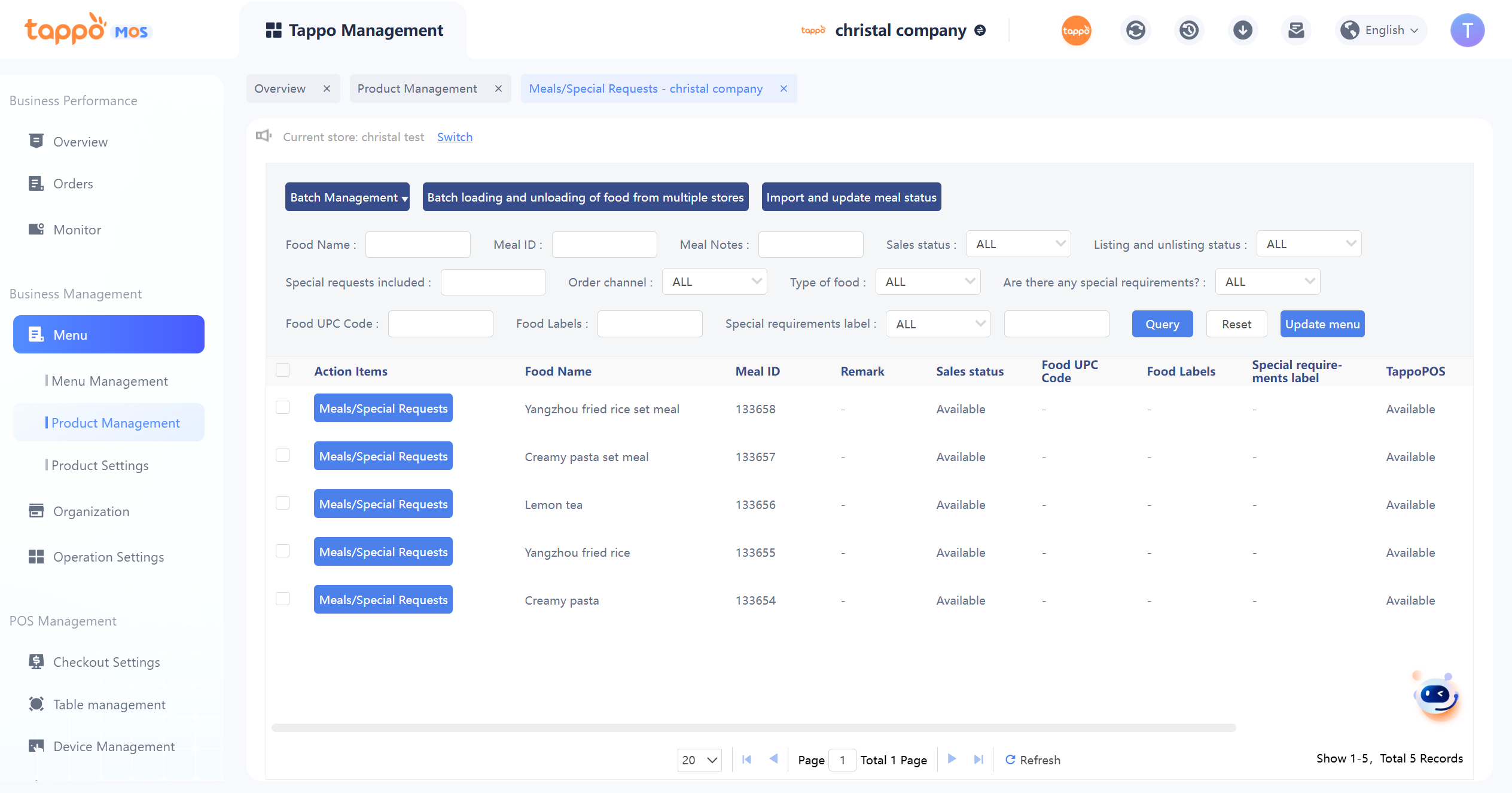Click the user avatar T icon
This screenshot has height=793, width=1512.
[1467, 30]
